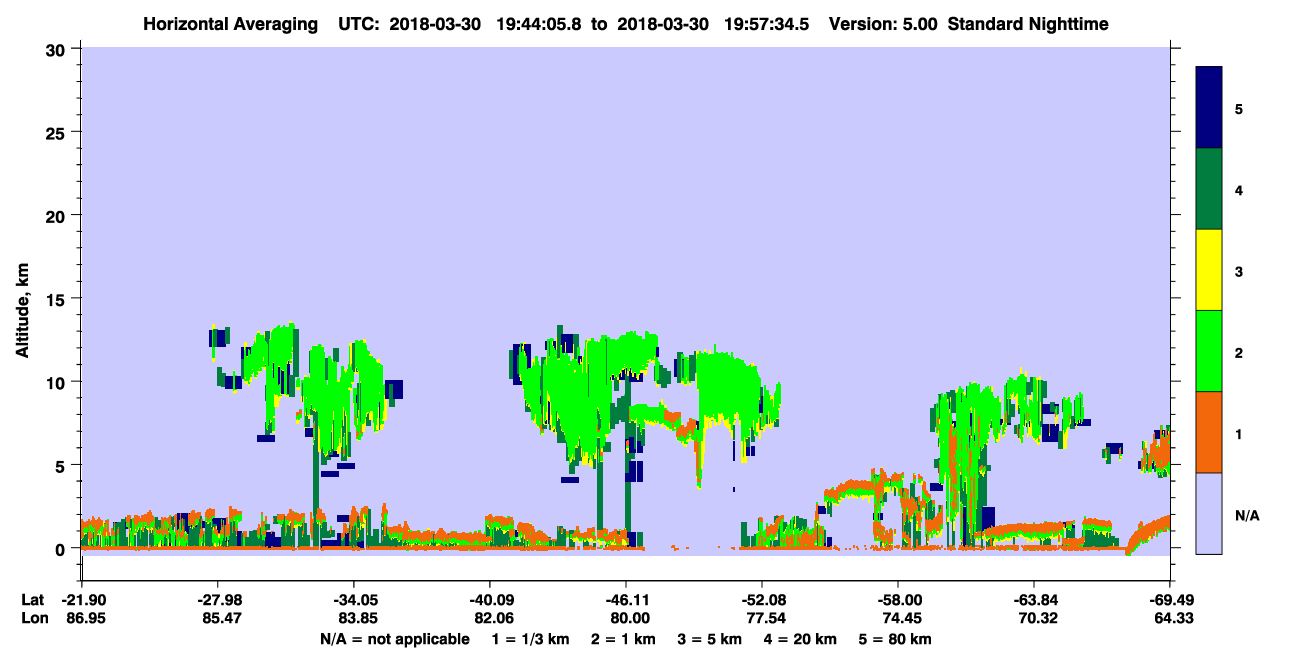Click legend text 'N/A = not applicable'
The height and width of the screenshot is (667, 1300).
point(395,639)
